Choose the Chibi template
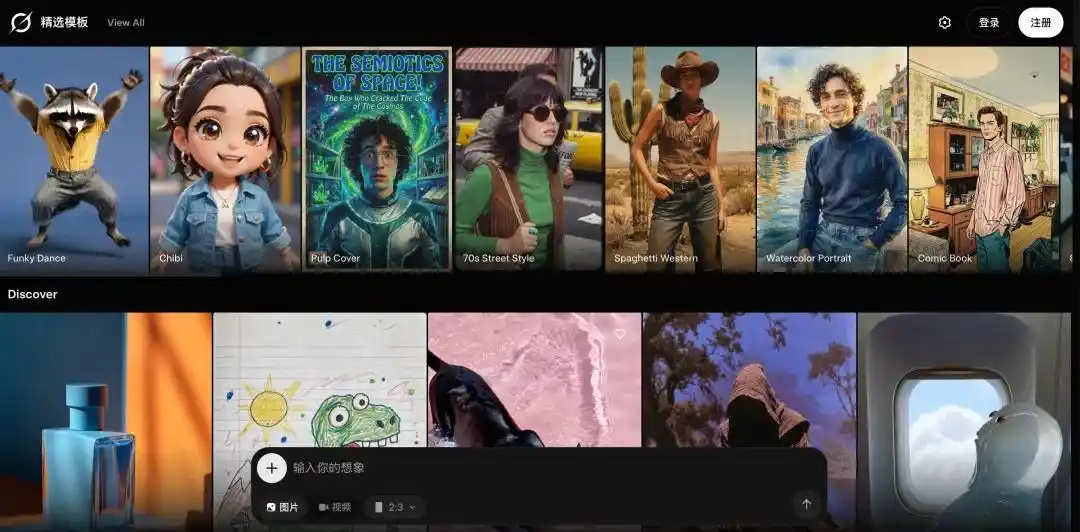 pos(225,160)
